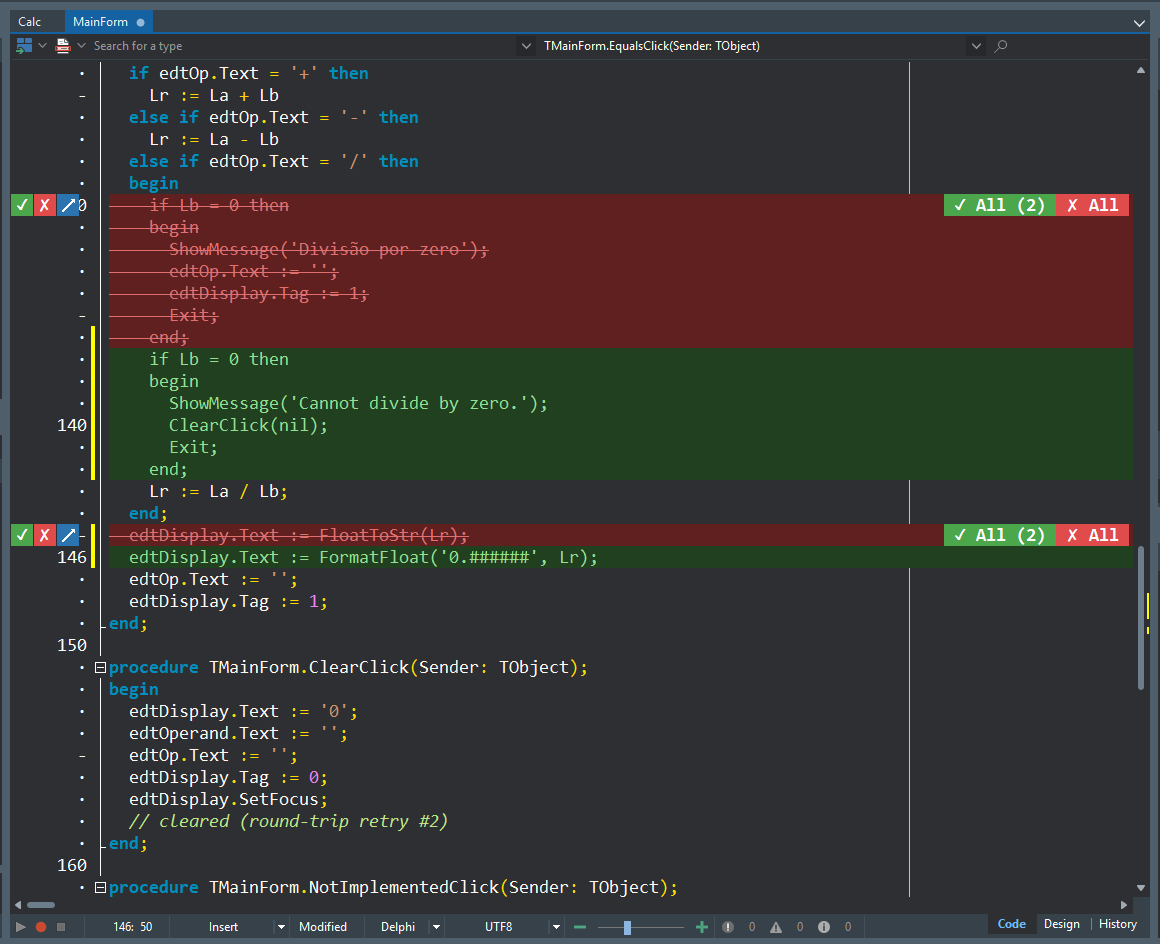Click the magnifier search icon in navigation bar
The width and height of the screenshot is (1160, 944).
(x=1001, y=46)
